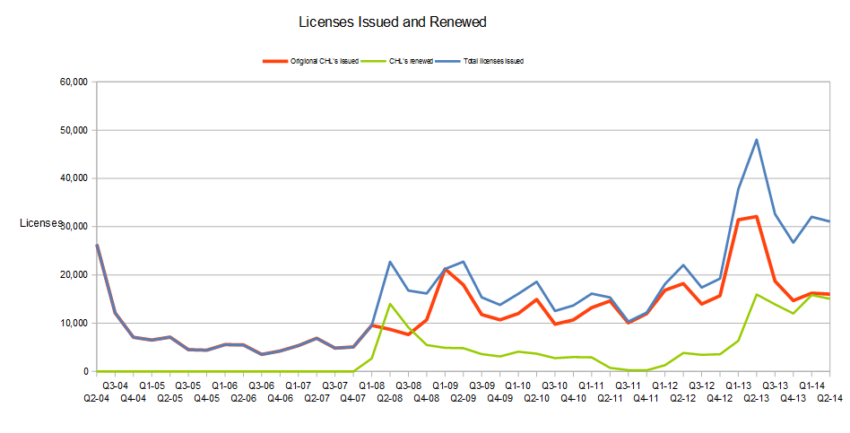Click the green line's peak at Q2-08
Image resolution: width=850 pixels, height=433 pixels.
[x=390, y=304]
